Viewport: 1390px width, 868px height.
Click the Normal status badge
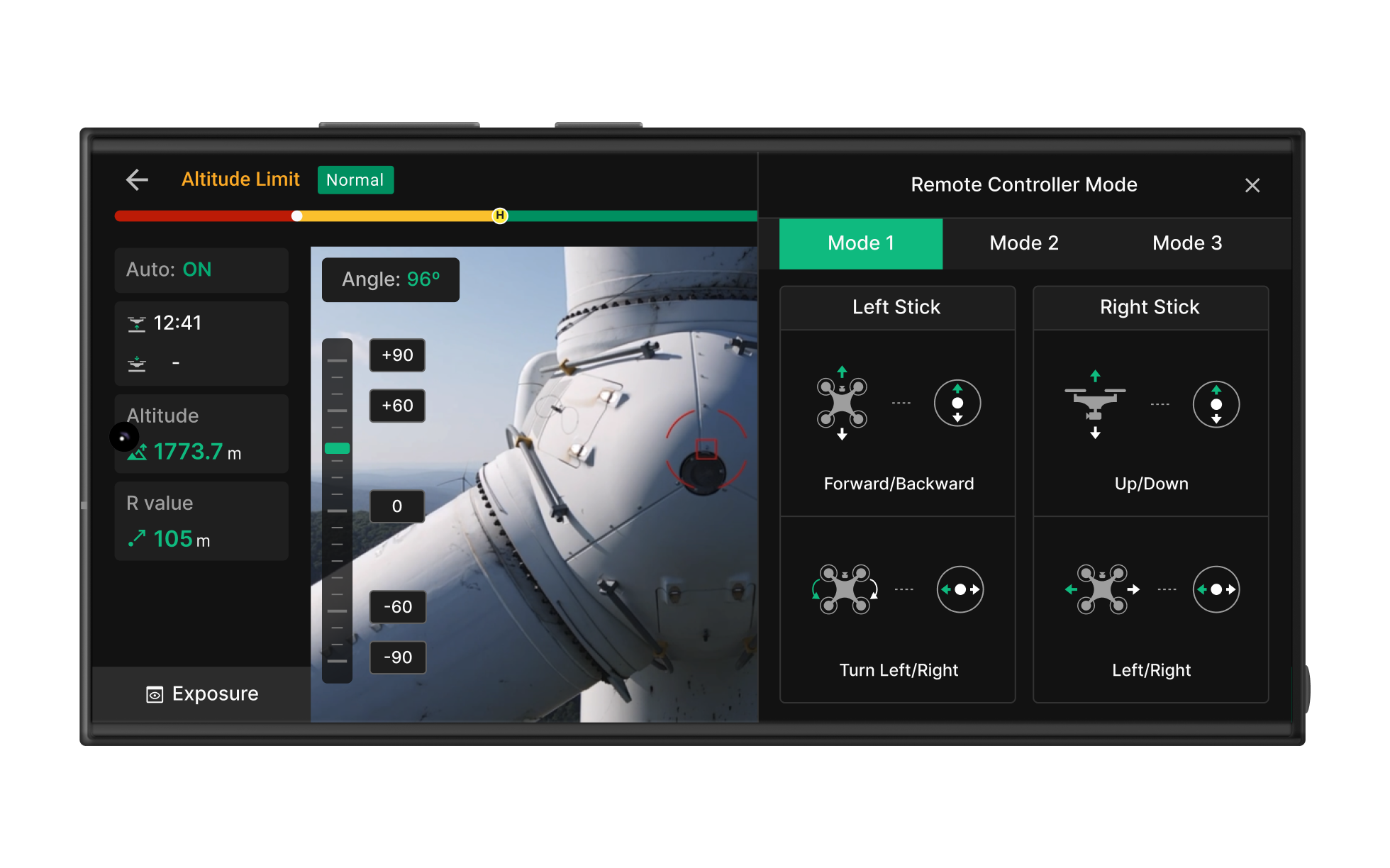[x=355, y=179]
